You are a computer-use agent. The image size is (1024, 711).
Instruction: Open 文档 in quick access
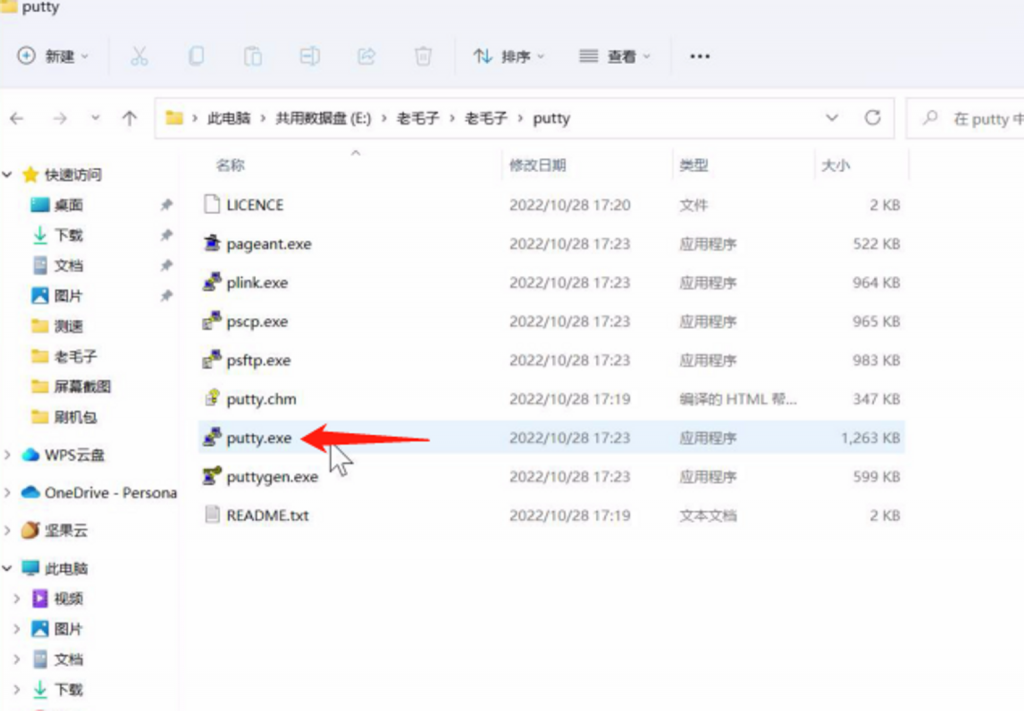pos(68,266)
